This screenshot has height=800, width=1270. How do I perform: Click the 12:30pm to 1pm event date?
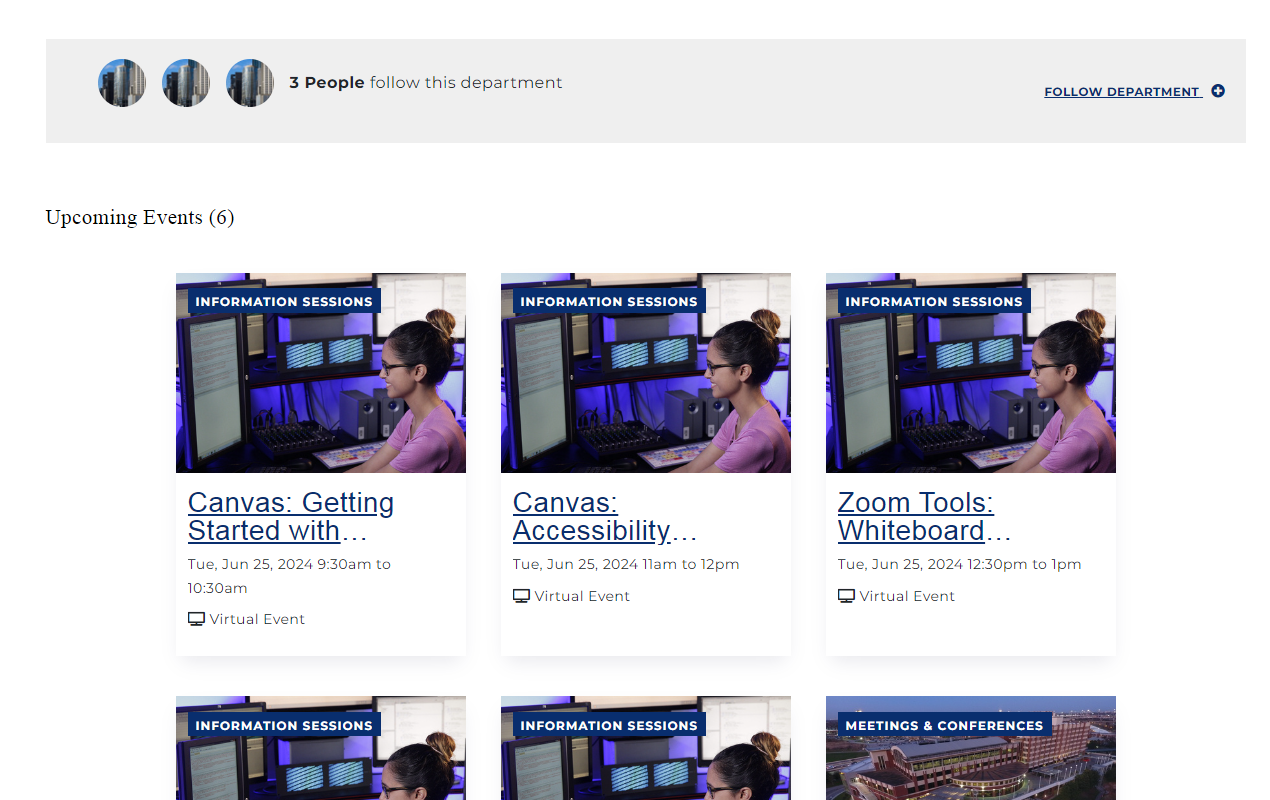(x=960, y=564)
